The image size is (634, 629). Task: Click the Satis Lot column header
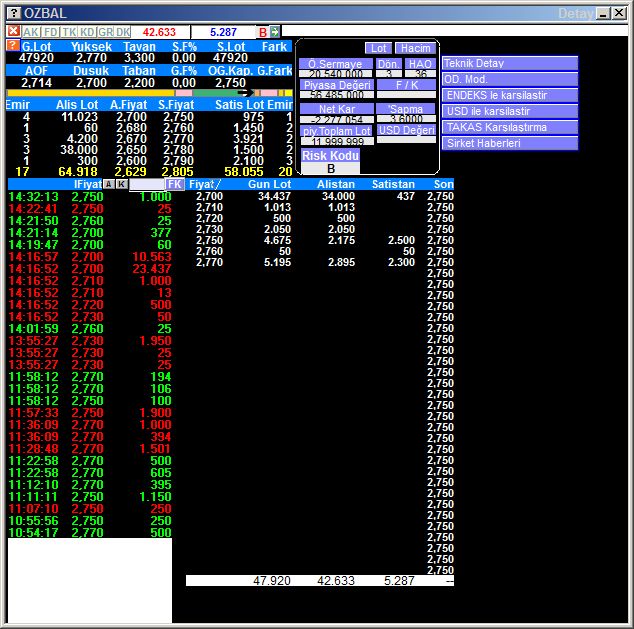239,105
